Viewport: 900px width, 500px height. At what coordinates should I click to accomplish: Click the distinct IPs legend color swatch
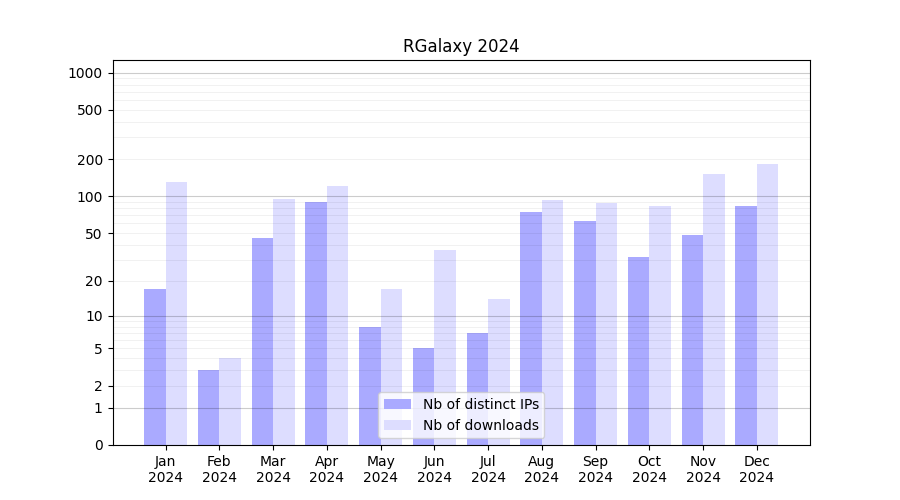pos(397,404)
